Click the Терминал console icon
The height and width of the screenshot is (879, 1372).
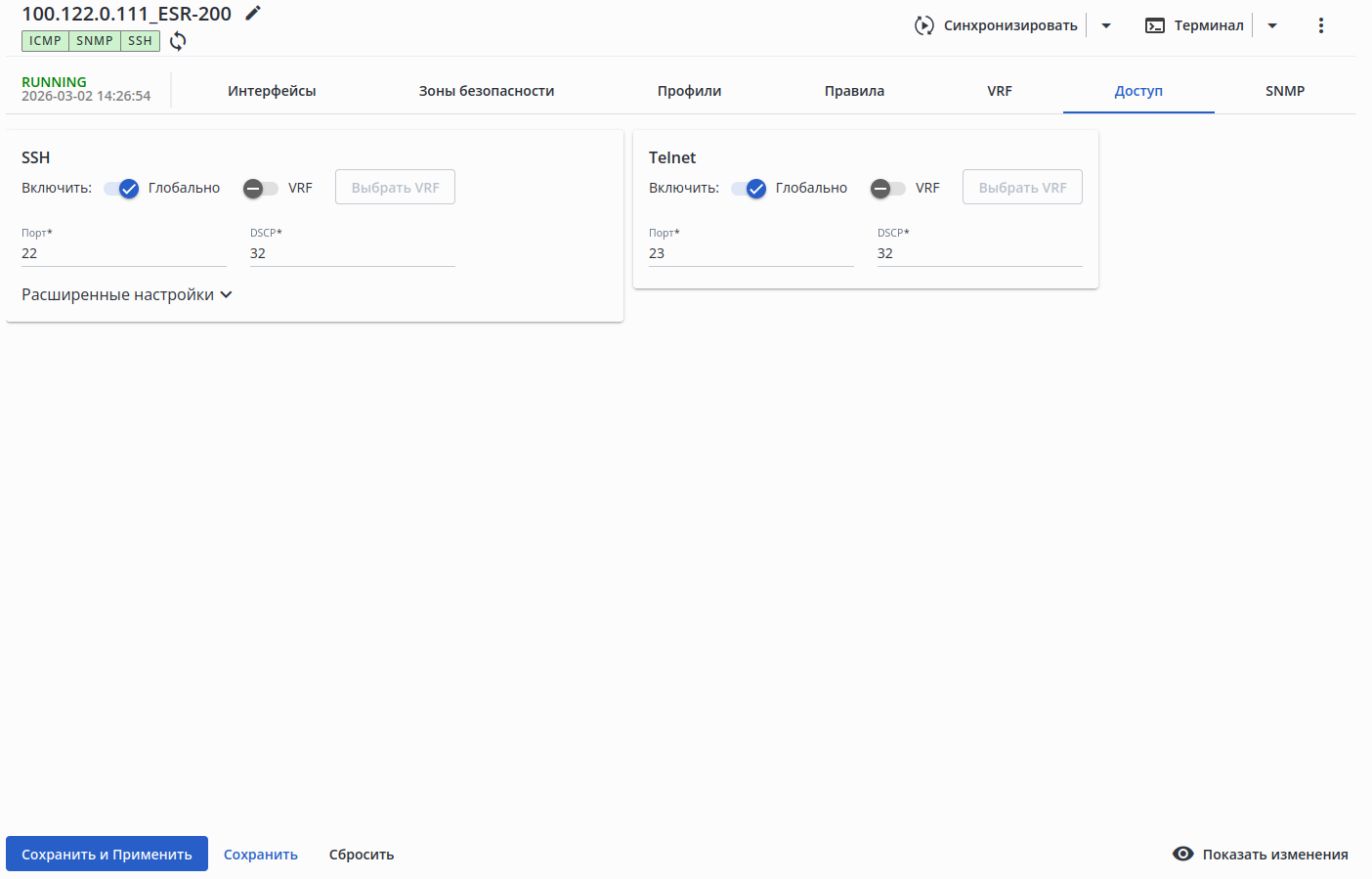pos(1155,25)
